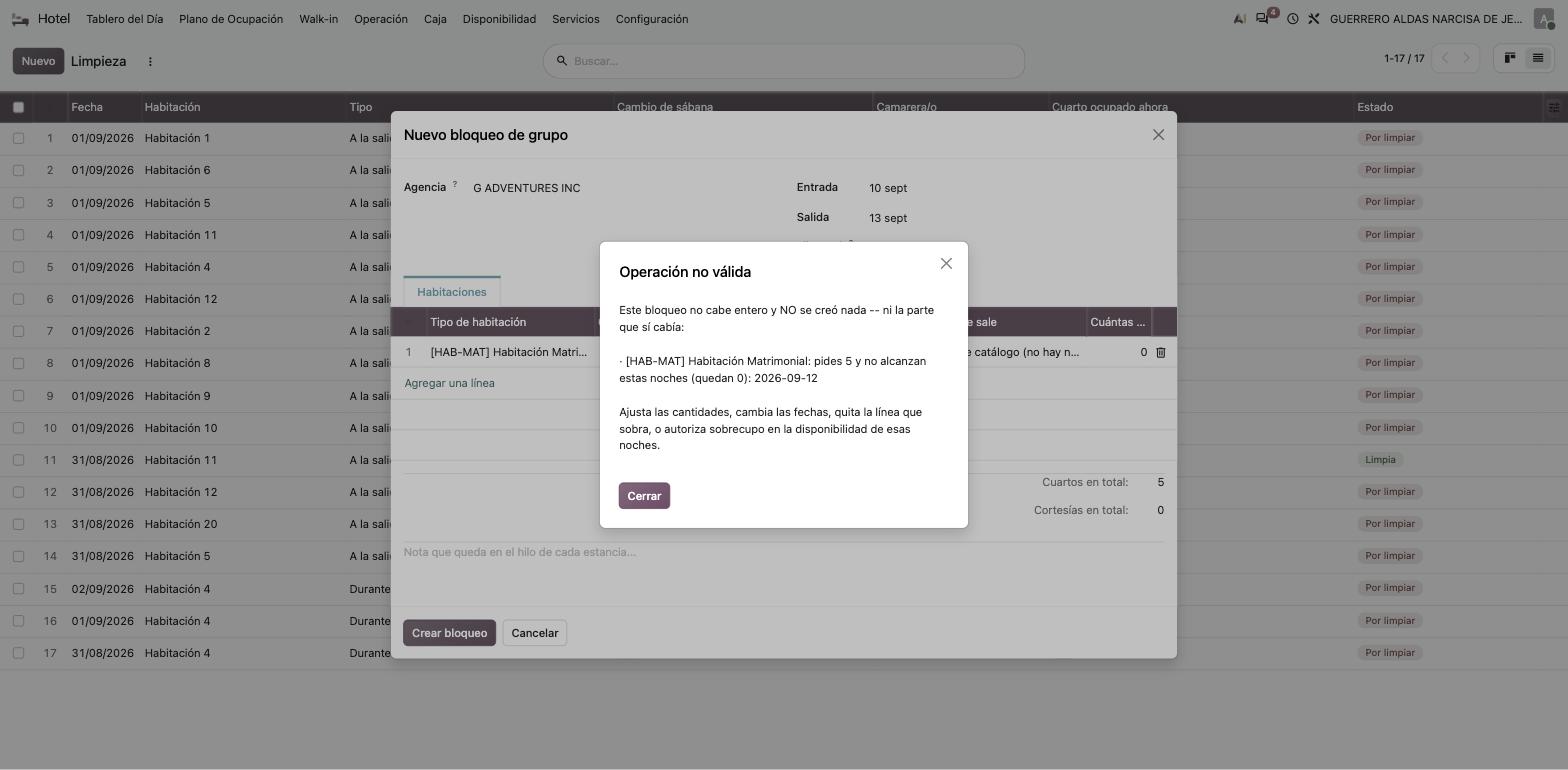Open the Caja menu
The height and width of the screenshot is (770, 1568).
pyautogui.click(x=435, y=19)
